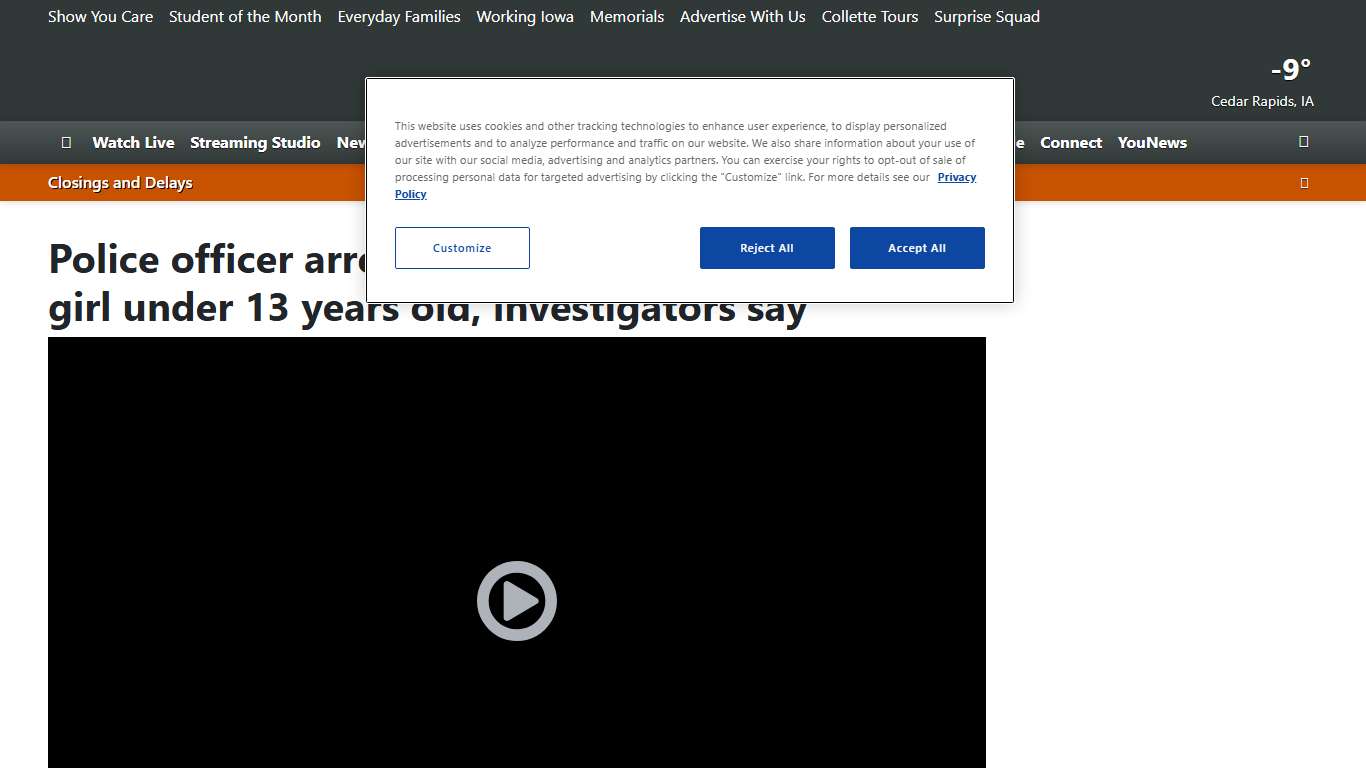The width and height of the screenshot is (1366, 768).
Task: Go to Everyday Families
Action: (399, 17)
